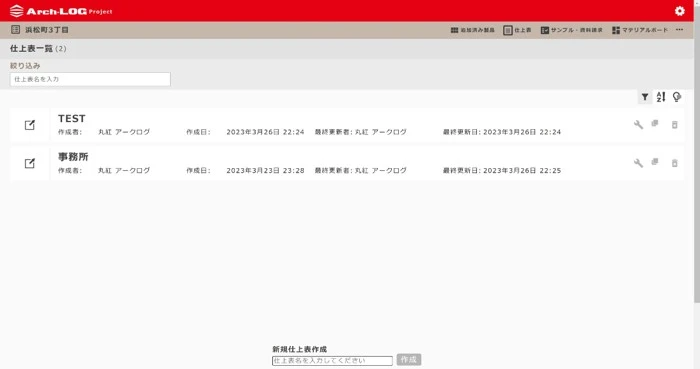Click copy icon in 事務所 row

[655, 162]
